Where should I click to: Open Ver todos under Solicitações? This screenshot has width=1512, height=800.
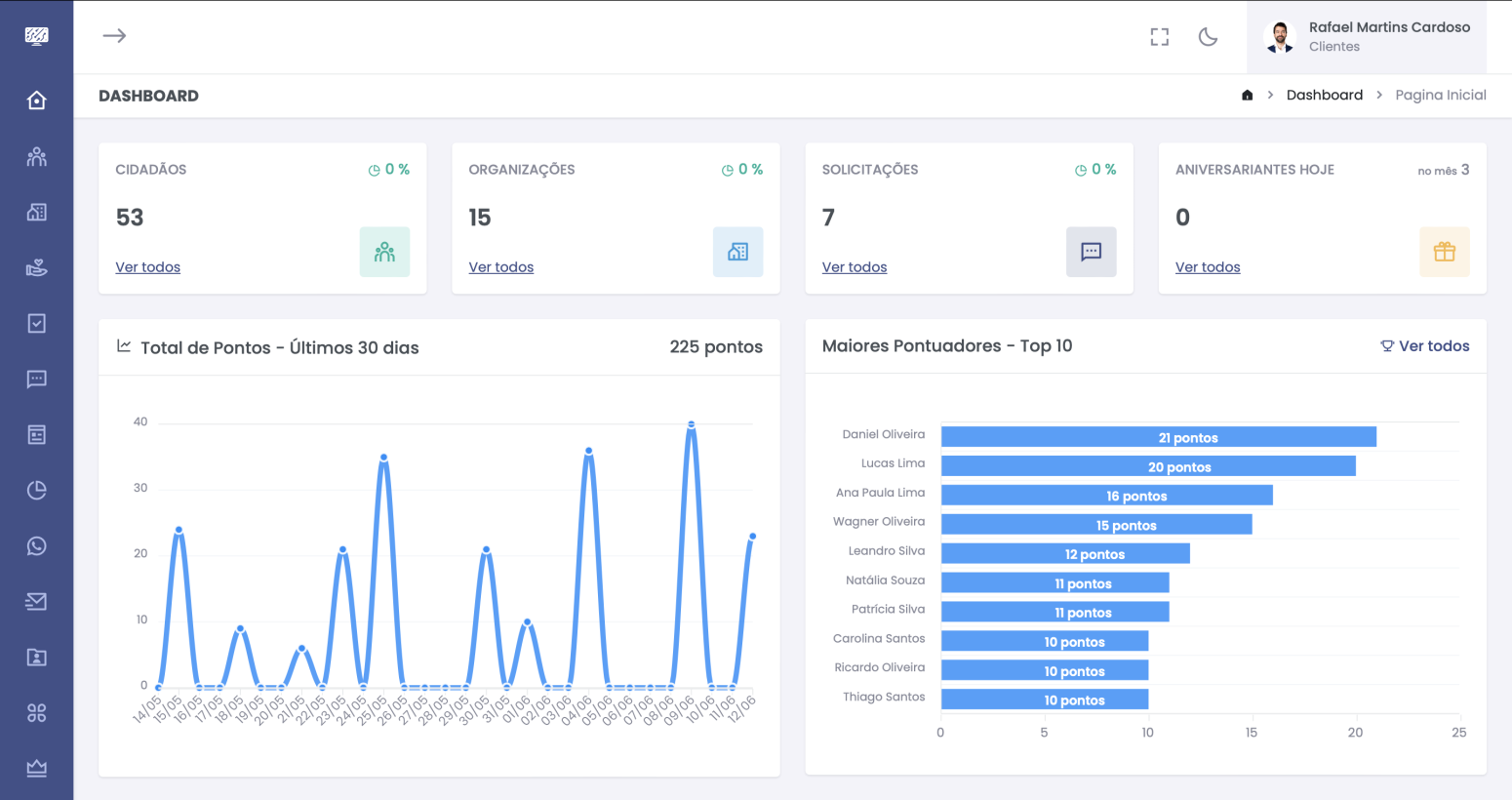[855, 267]
